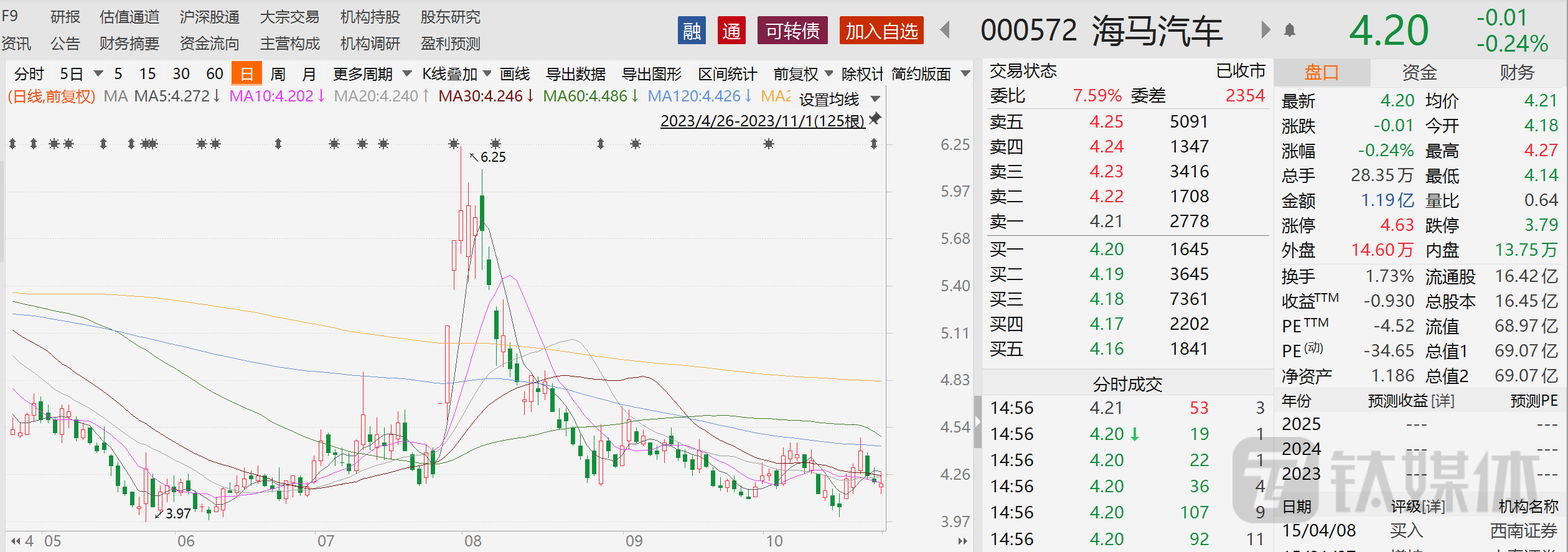Select the 分时 intraday chart view
1568x552 pixels.
coord(29,74)
